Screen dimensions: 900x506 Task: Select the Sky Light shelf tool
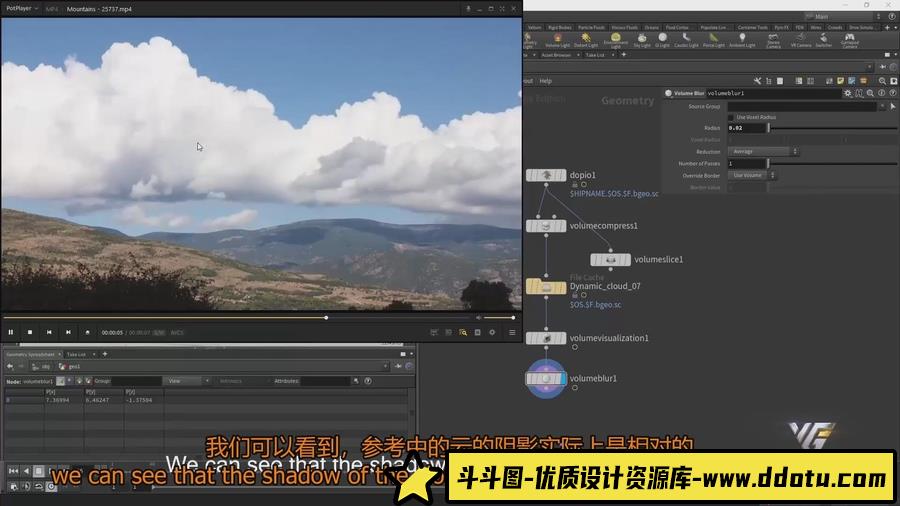[642, 40]
